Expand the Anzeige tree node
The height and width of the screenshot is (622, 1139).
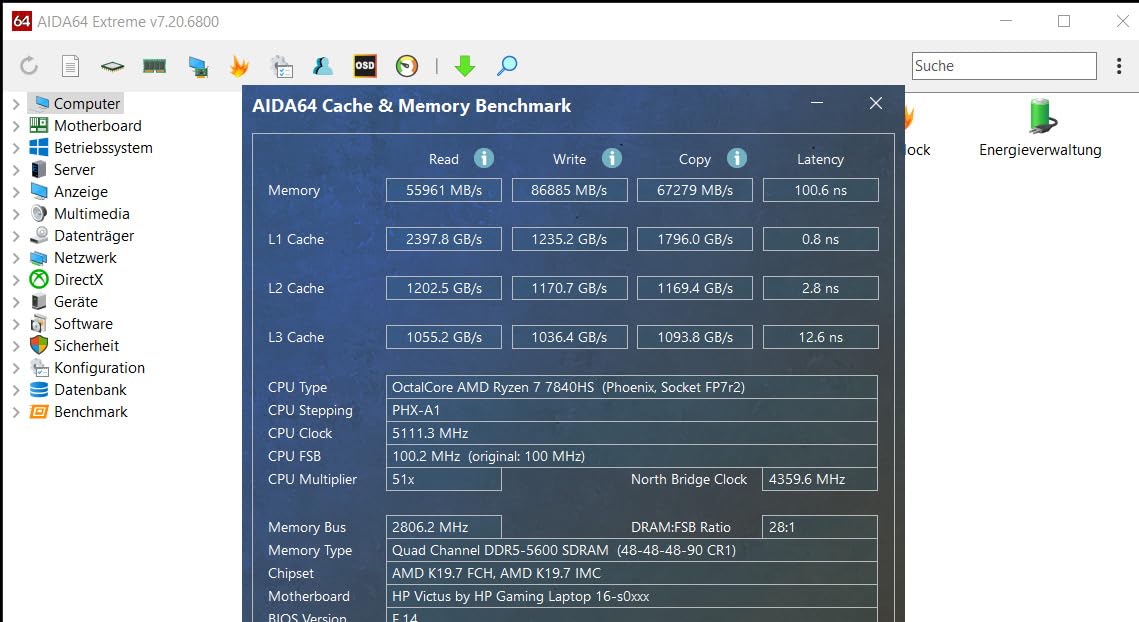[16, 192]
